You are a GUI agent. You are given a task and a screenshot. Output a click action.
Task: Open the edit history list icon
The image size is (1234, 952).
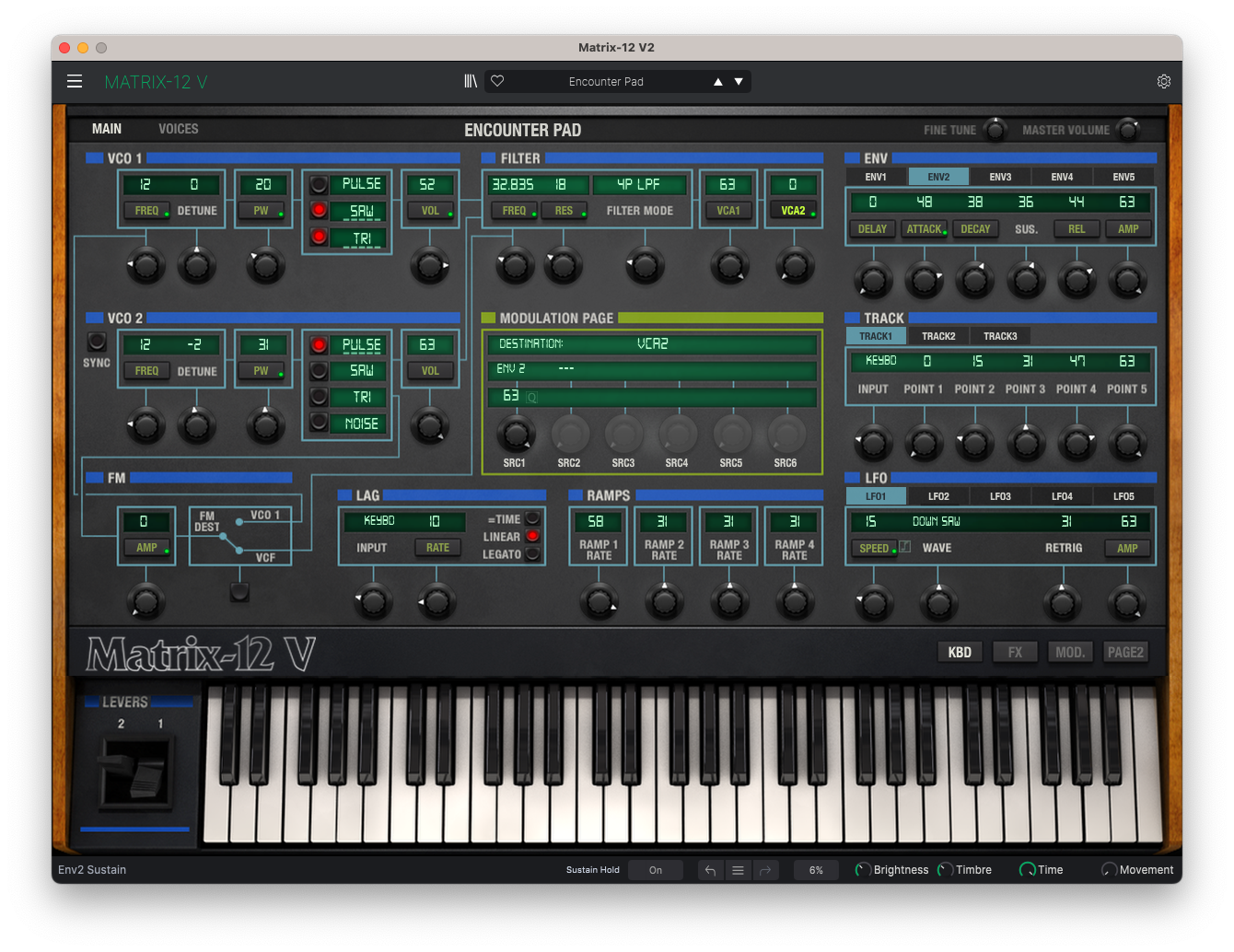738,870
